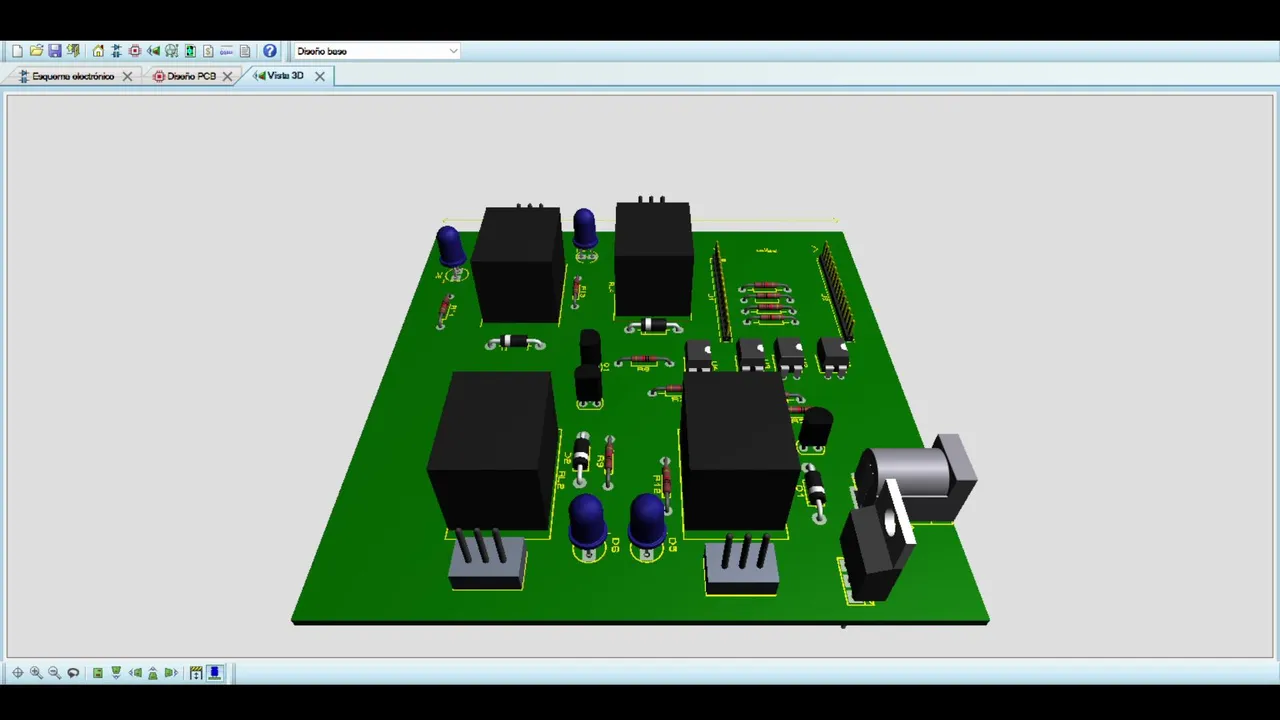This screenshot has height=720, width=1280.
Task: Open the 'Diseño base' variant dropdown
Action: [376, 51]
